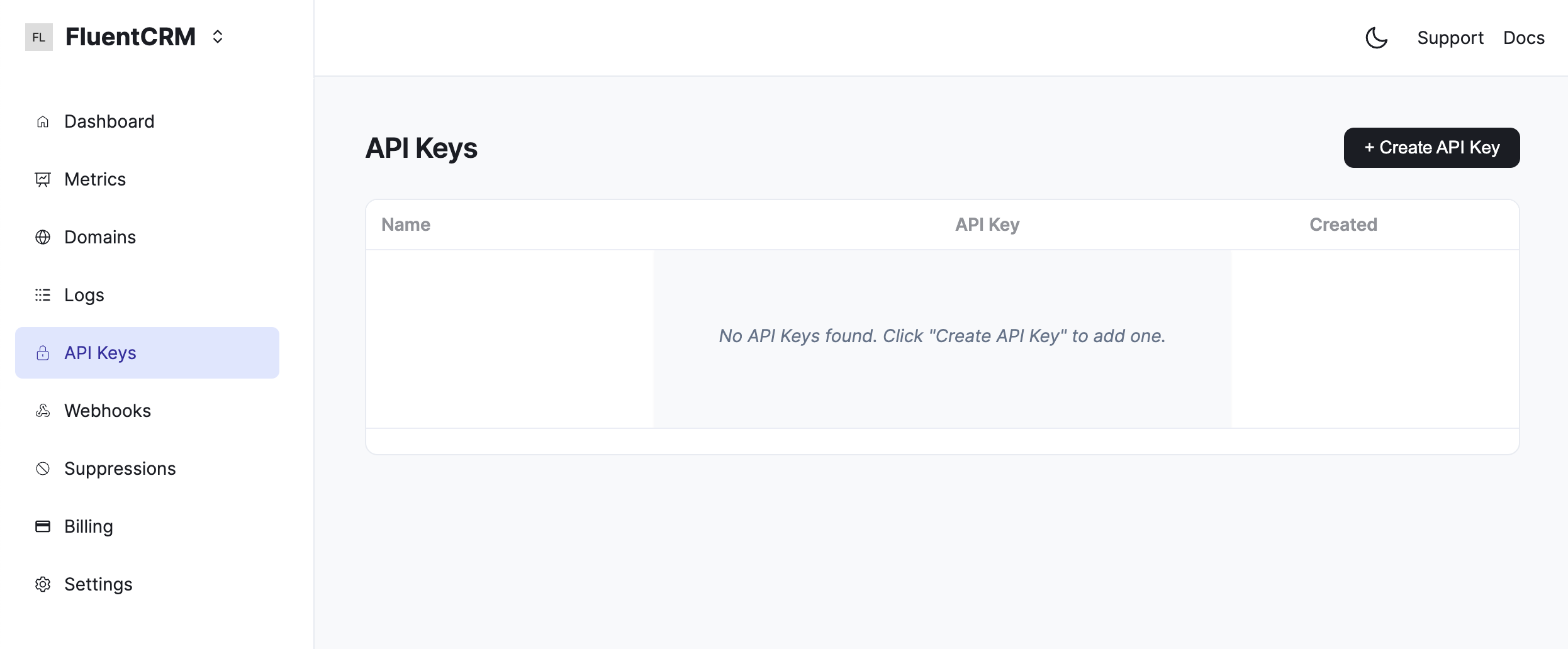The width and height of the screenshot is (1568, 649).
Task: Open Billing via the card icon
Action: (42, 526)
